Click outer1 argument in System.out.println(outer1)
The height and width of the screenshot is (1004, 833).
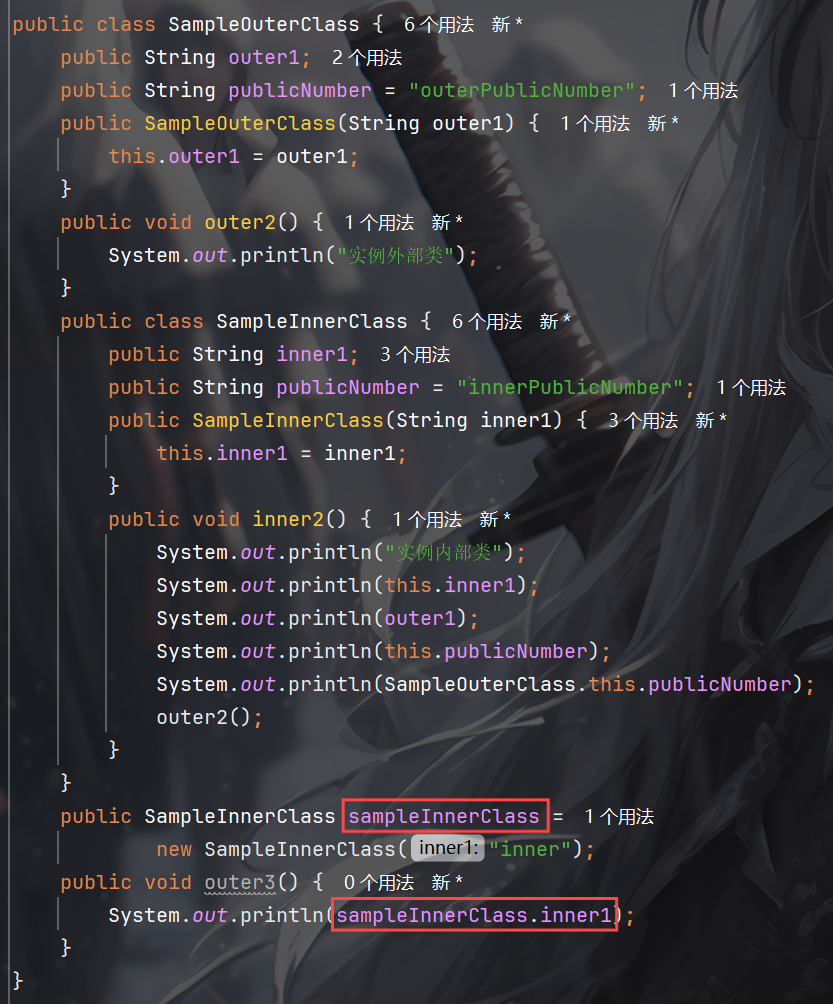[420, 619]
